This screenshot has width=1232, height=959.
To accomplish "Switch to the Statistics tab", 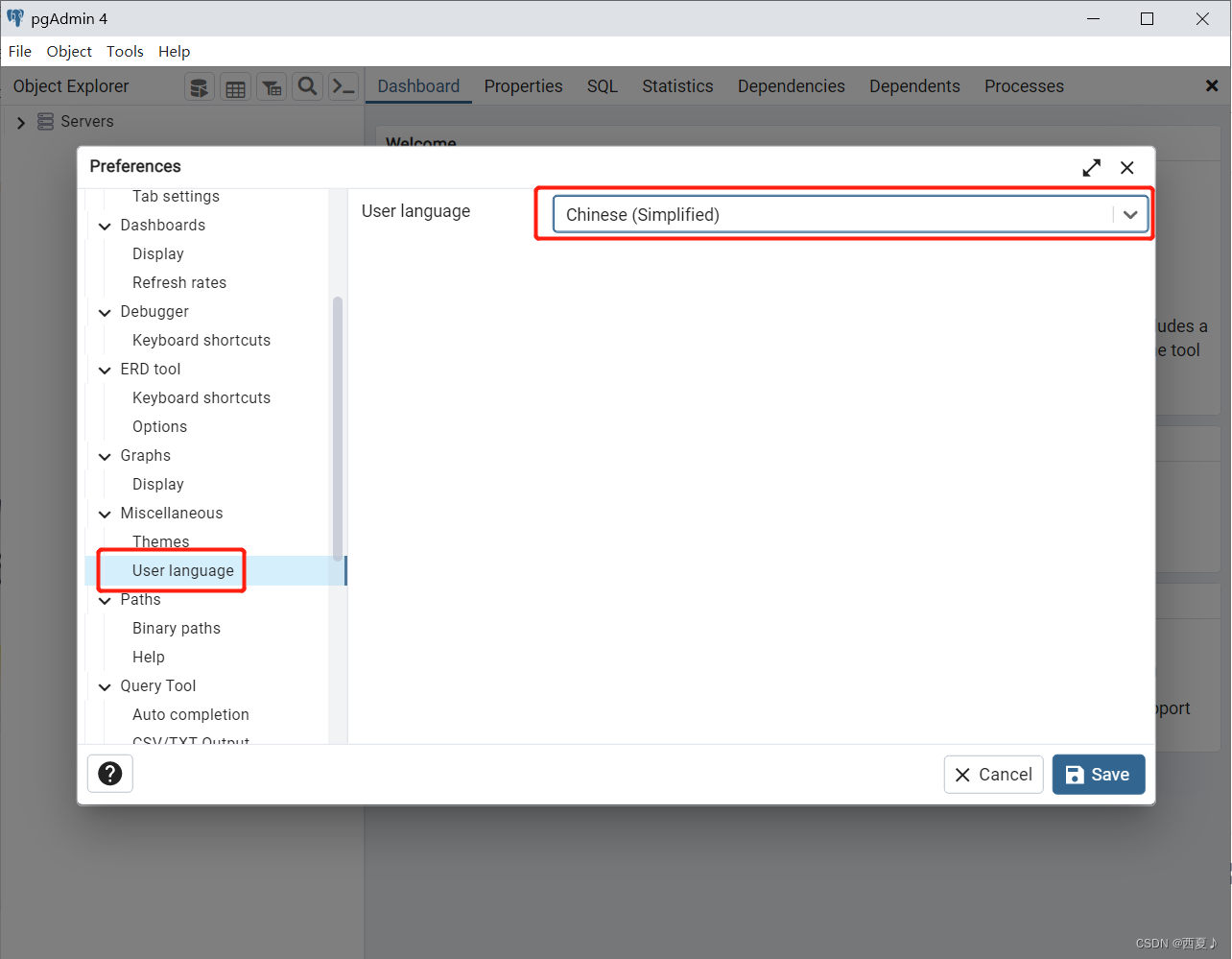I will click(x=677, y=86).
